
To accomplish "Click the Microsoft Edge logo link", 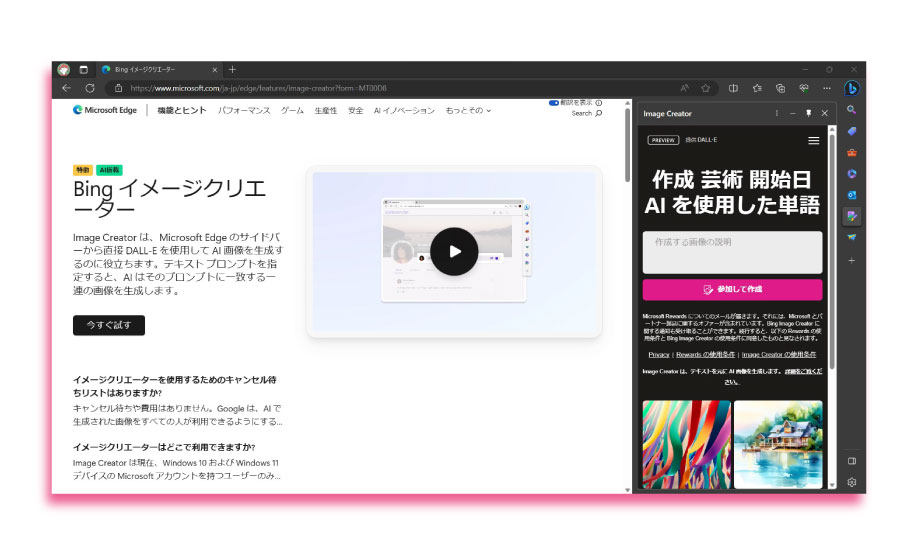I will coord(105,110).
